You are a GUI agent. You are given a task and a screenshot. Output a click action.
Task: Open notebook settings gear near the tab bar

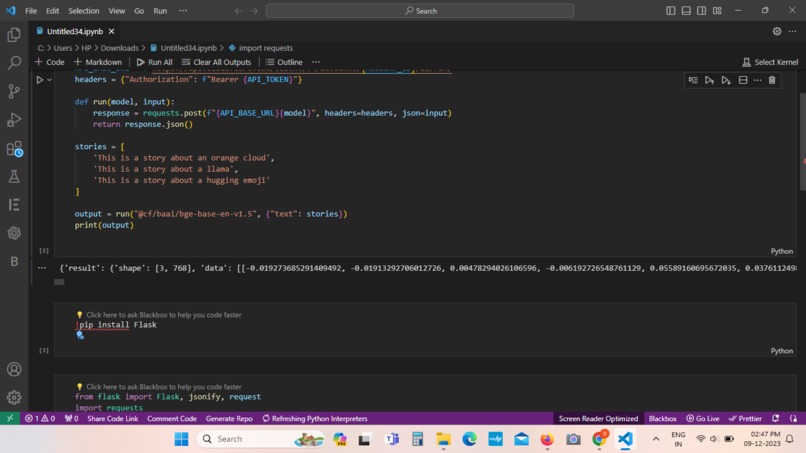click(777, 31)
